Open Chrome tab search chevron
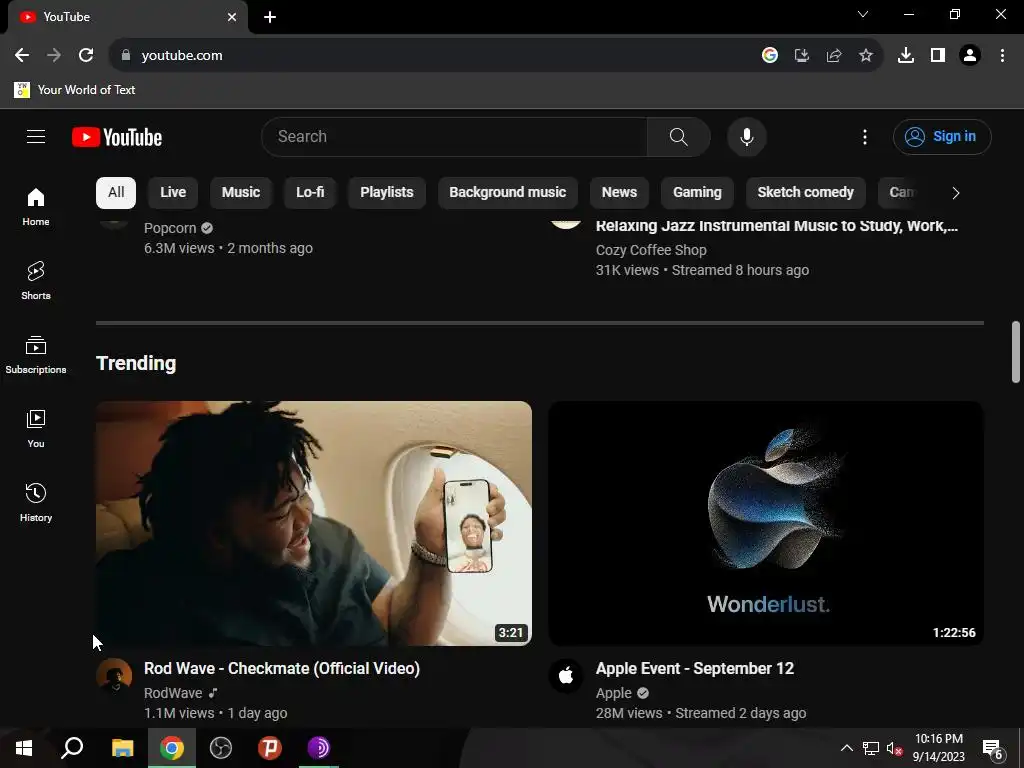 [x=863, y=14]
